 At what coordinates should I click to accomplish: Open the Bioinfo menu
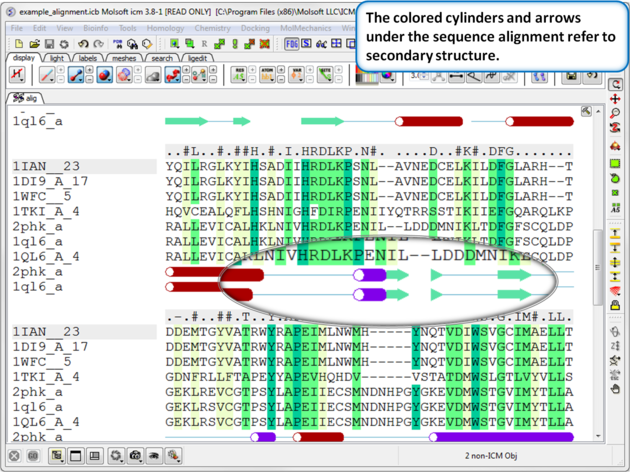click(x=96, y=28)
